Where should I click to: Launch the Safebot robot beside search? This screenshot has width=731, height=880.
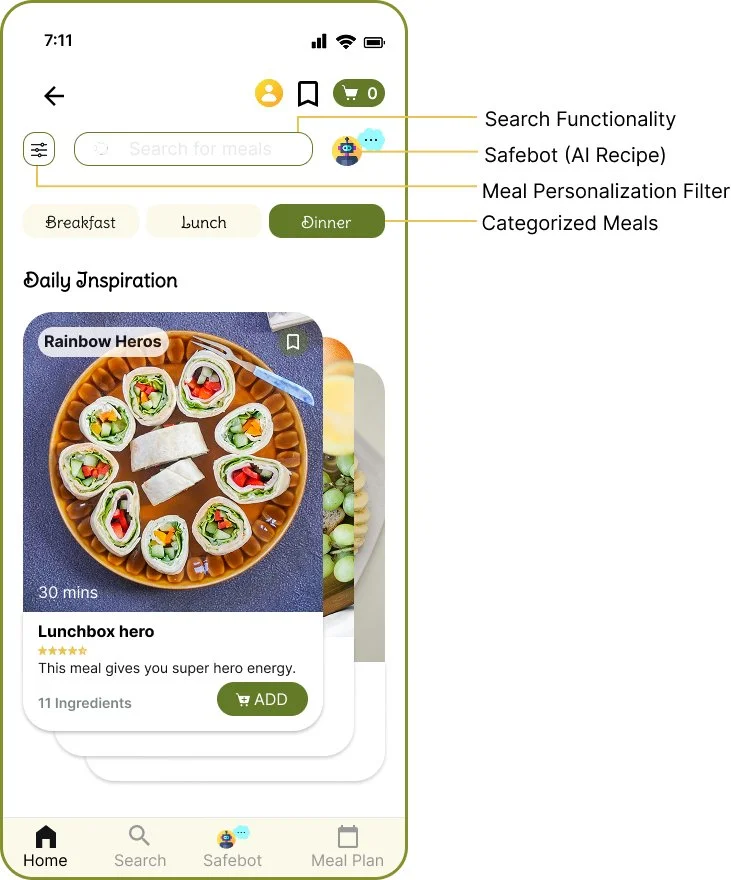pos(347,150)
